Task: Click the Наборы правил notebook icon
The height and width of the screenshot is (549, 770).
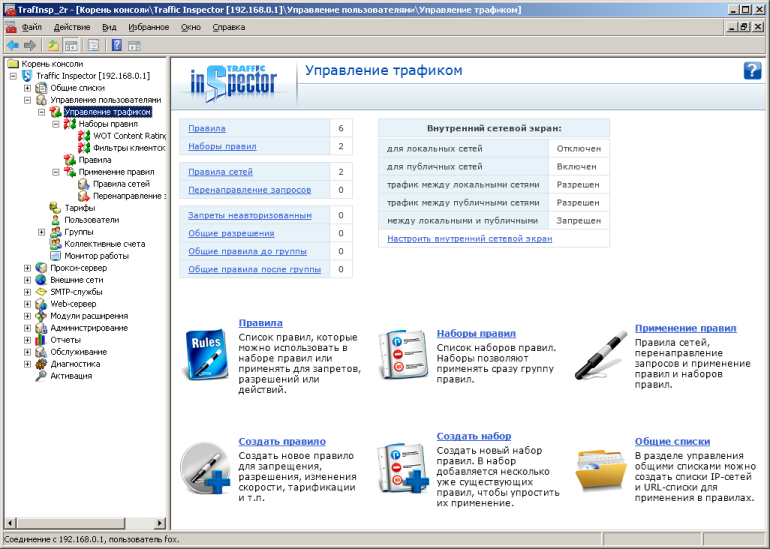Action: coord(403,355)
